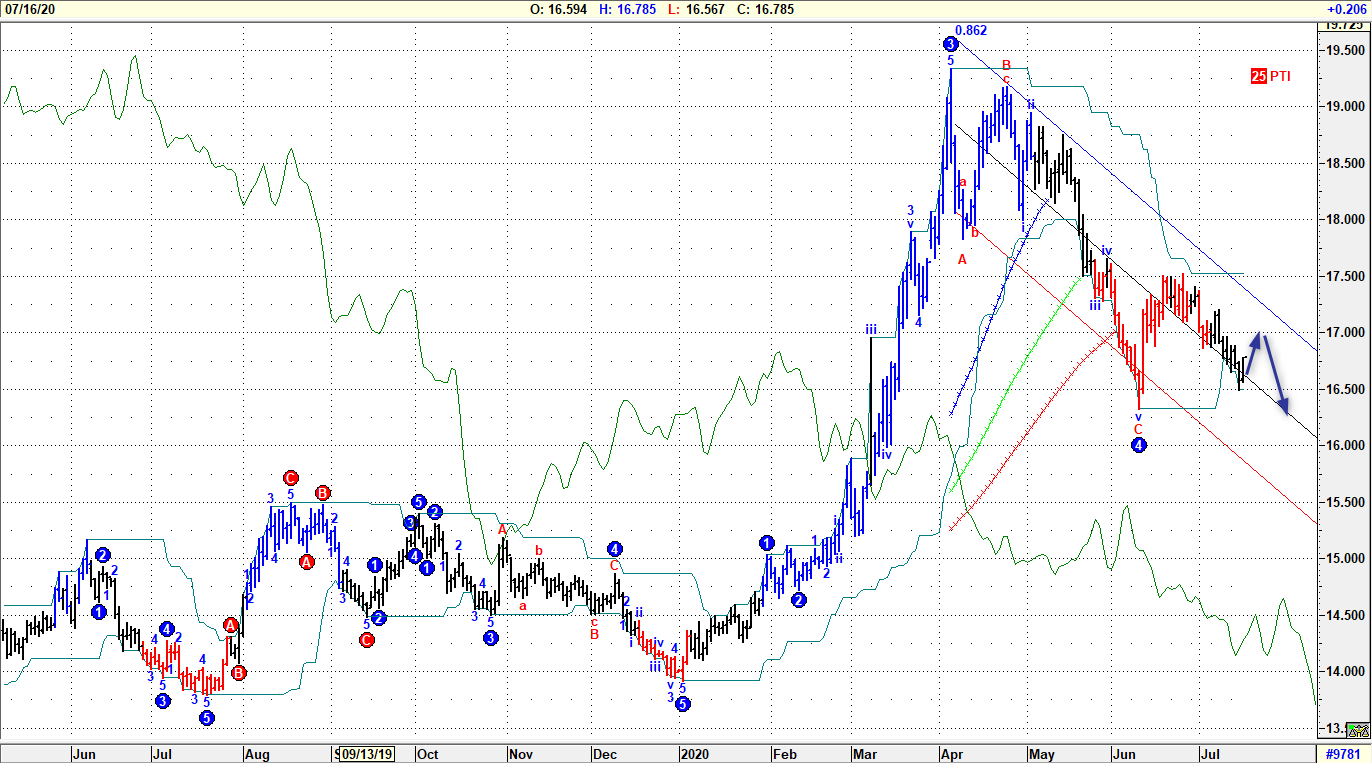Click the red 25 PTI badge
1372x763 pixels.
point(1270,76)
